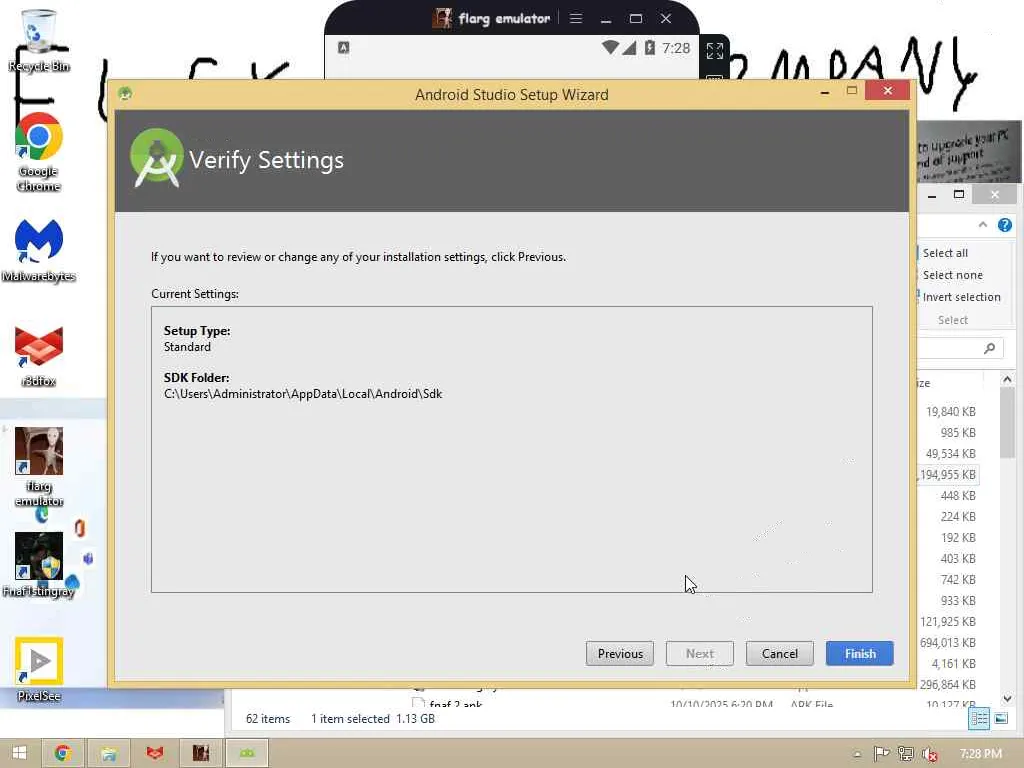1024x768 pixels.
Task: Toggle fullscreen on the flarg emulator
Action: pos(714,51)
